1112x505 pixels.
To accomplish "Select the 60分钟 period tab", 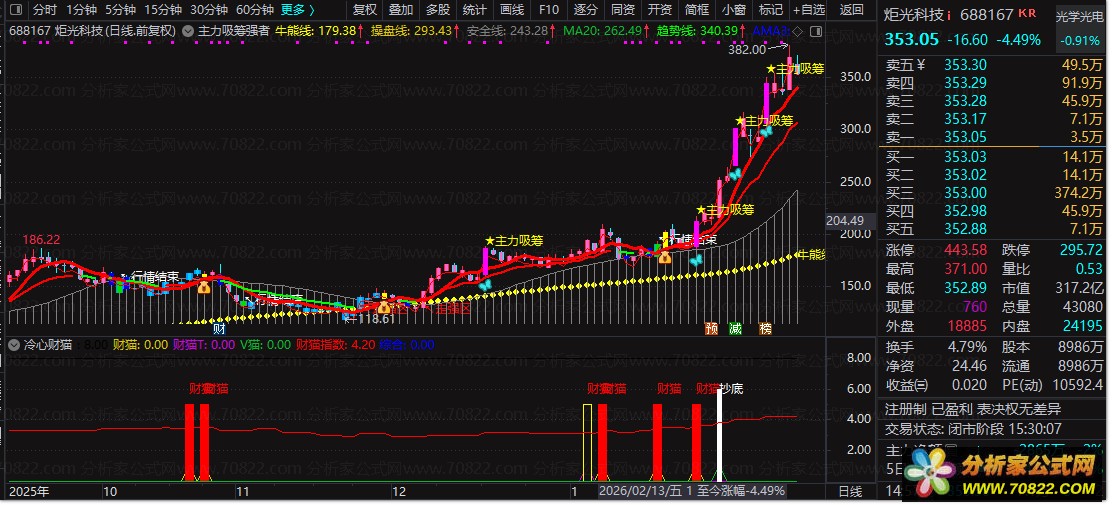I will pos(255,10).
